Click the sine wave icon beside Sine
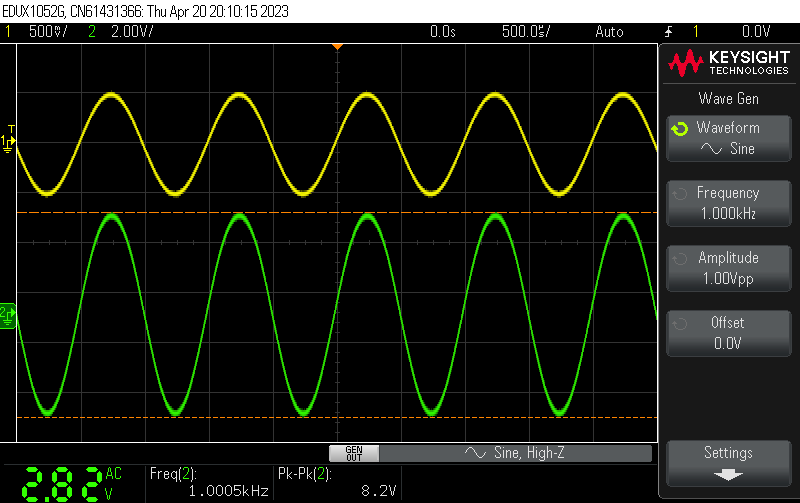Screen dimensions: 800x503 pos(711,149)
